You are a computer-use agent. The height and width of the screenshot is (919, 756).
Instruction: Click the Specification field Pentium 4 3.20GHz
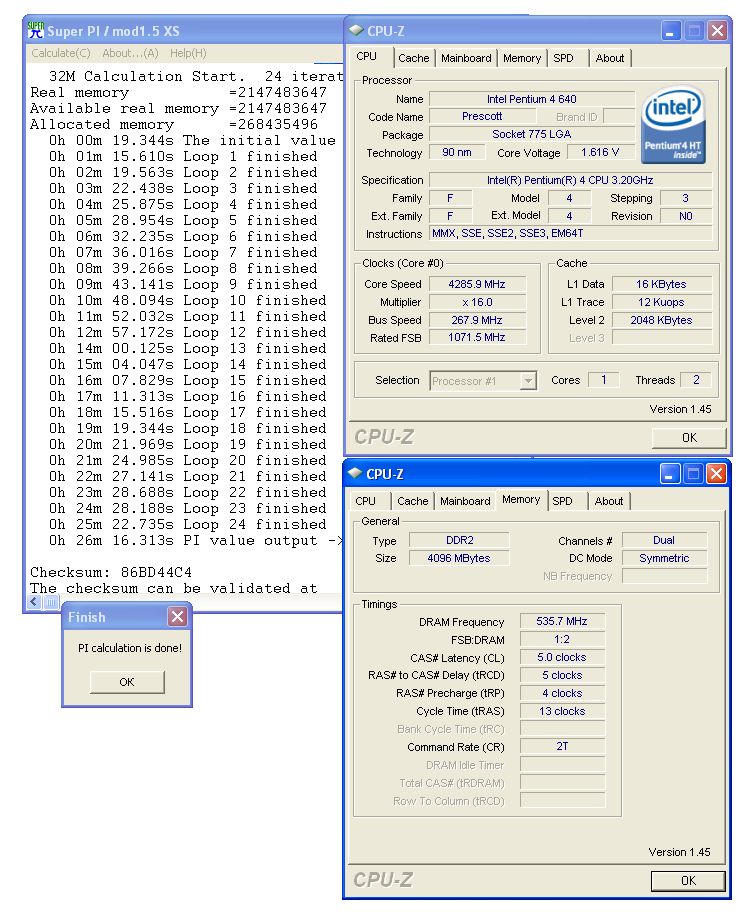(x=570, y=180)
